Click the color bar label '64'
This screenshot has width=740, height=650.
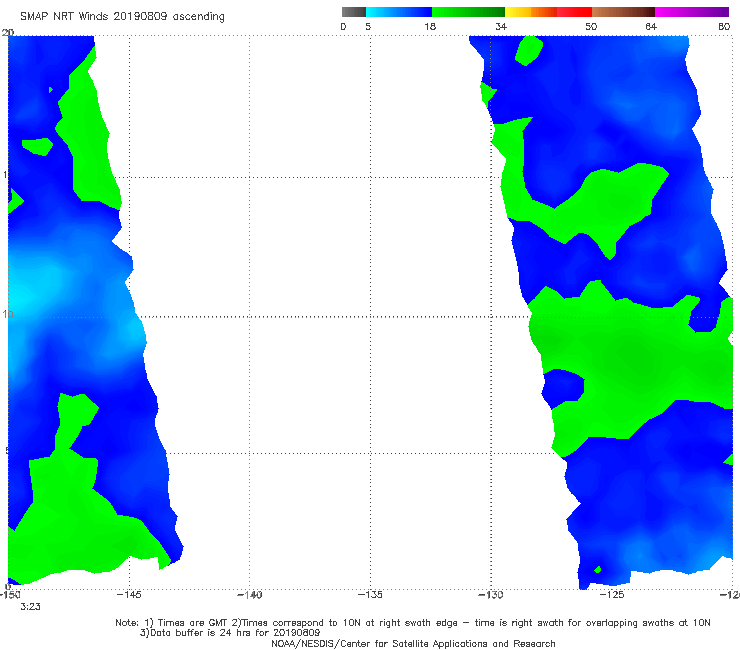pyautogui.click(x=651, y=27)
